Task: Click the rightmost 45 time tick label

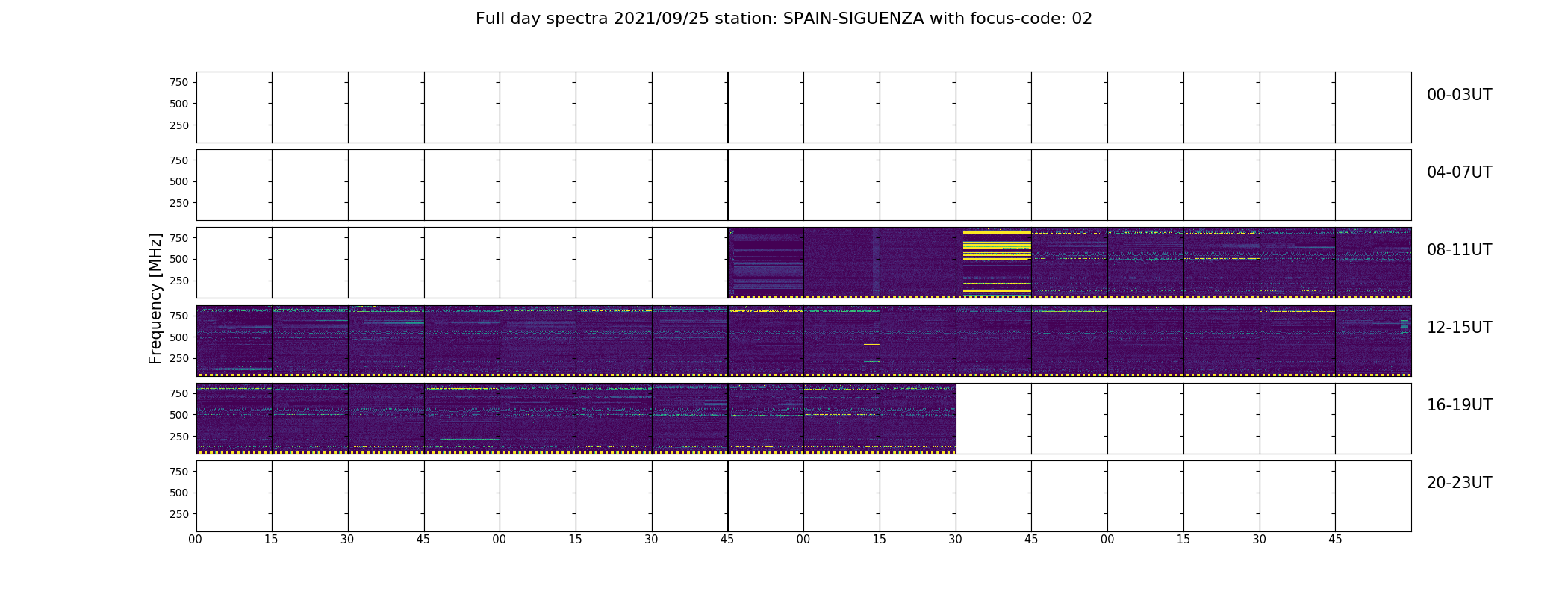Action: (x=1335, y=540)
